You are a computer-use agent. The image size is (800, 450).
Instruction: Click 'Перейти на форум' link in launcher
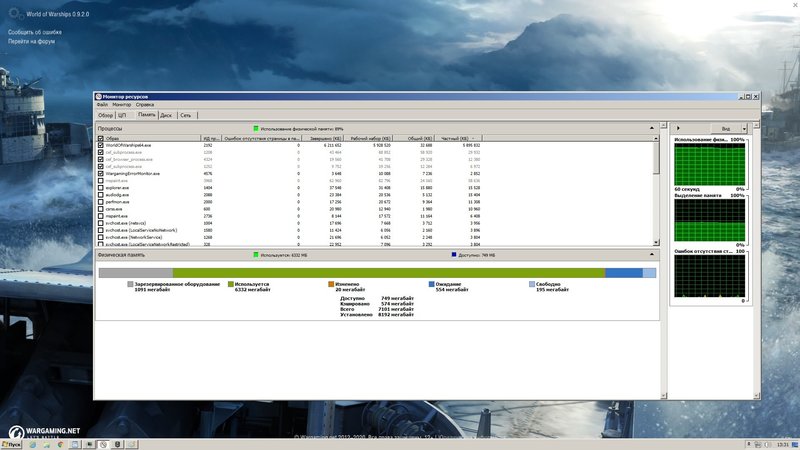coord(31,41)
